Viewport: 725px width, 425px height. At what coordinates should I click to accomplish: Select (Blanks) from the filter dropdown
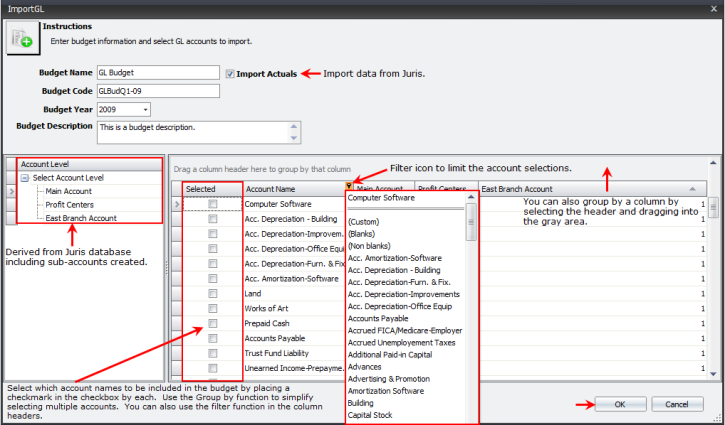click(364, 234)
